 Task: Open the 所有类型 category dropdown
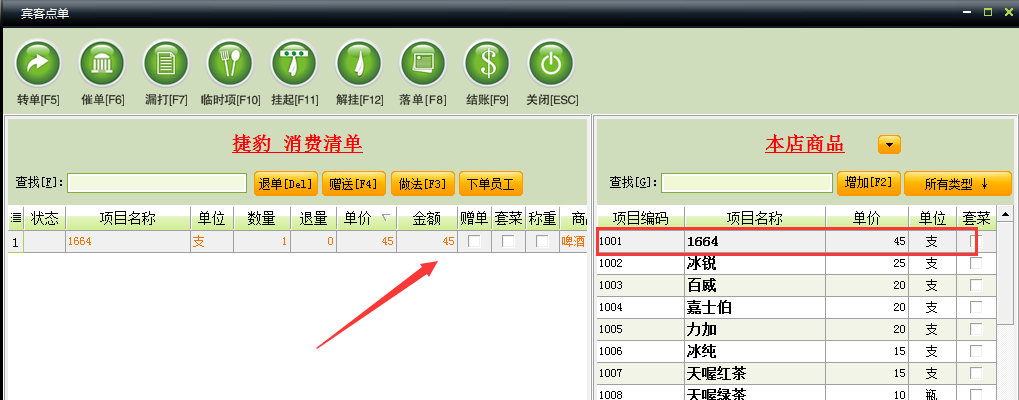tap(957, 184)
